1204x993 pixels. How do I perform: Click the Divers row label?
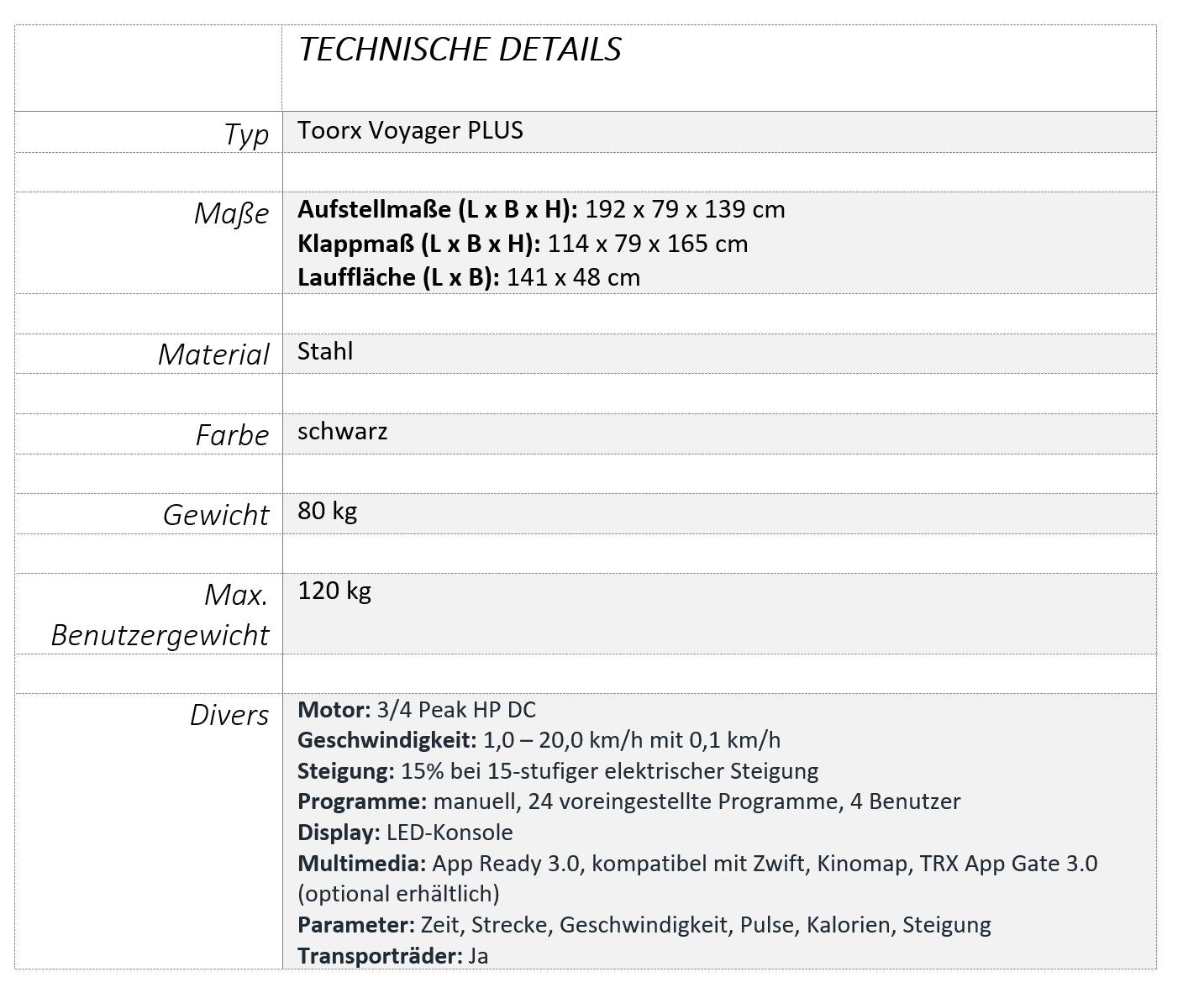(229, 715)
